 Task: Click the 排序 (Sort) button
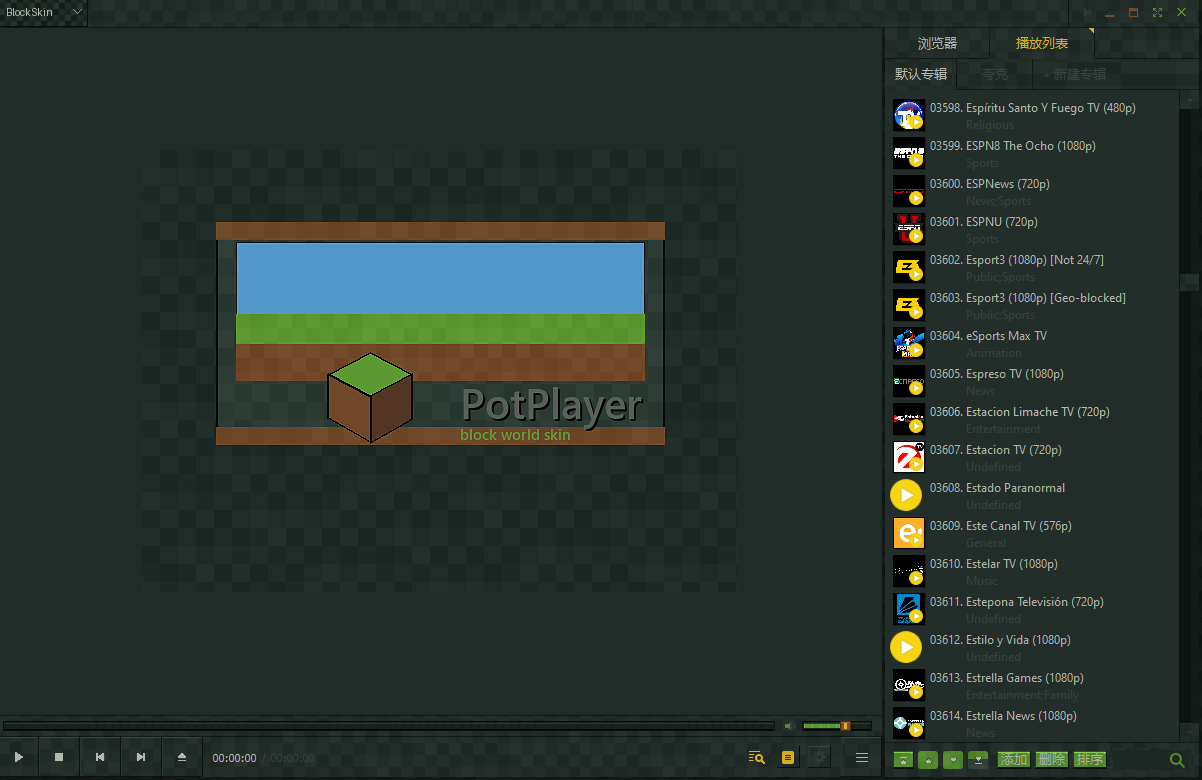(x=1090, y=760)
